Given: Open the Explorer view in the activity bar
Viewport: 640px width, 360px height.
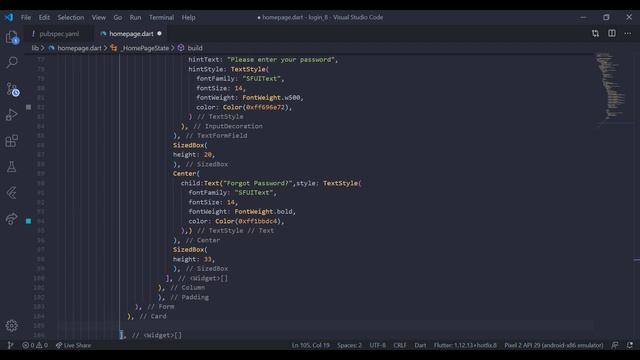Looking at the screenshot, I should coord(12,37).
